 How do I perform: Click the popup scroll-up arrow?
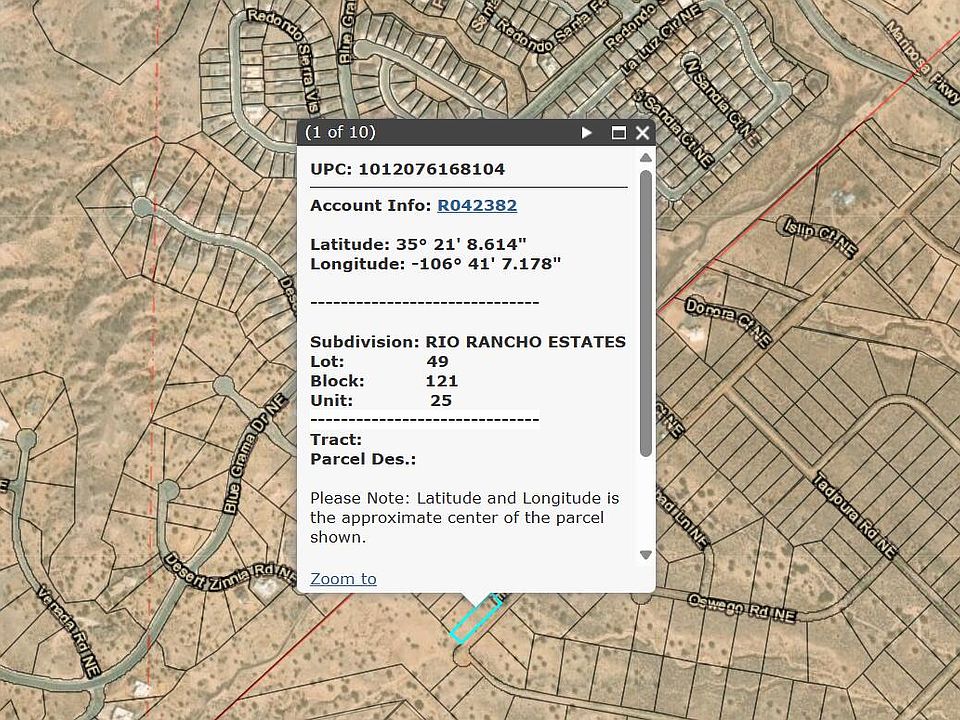tap(645, 157)
